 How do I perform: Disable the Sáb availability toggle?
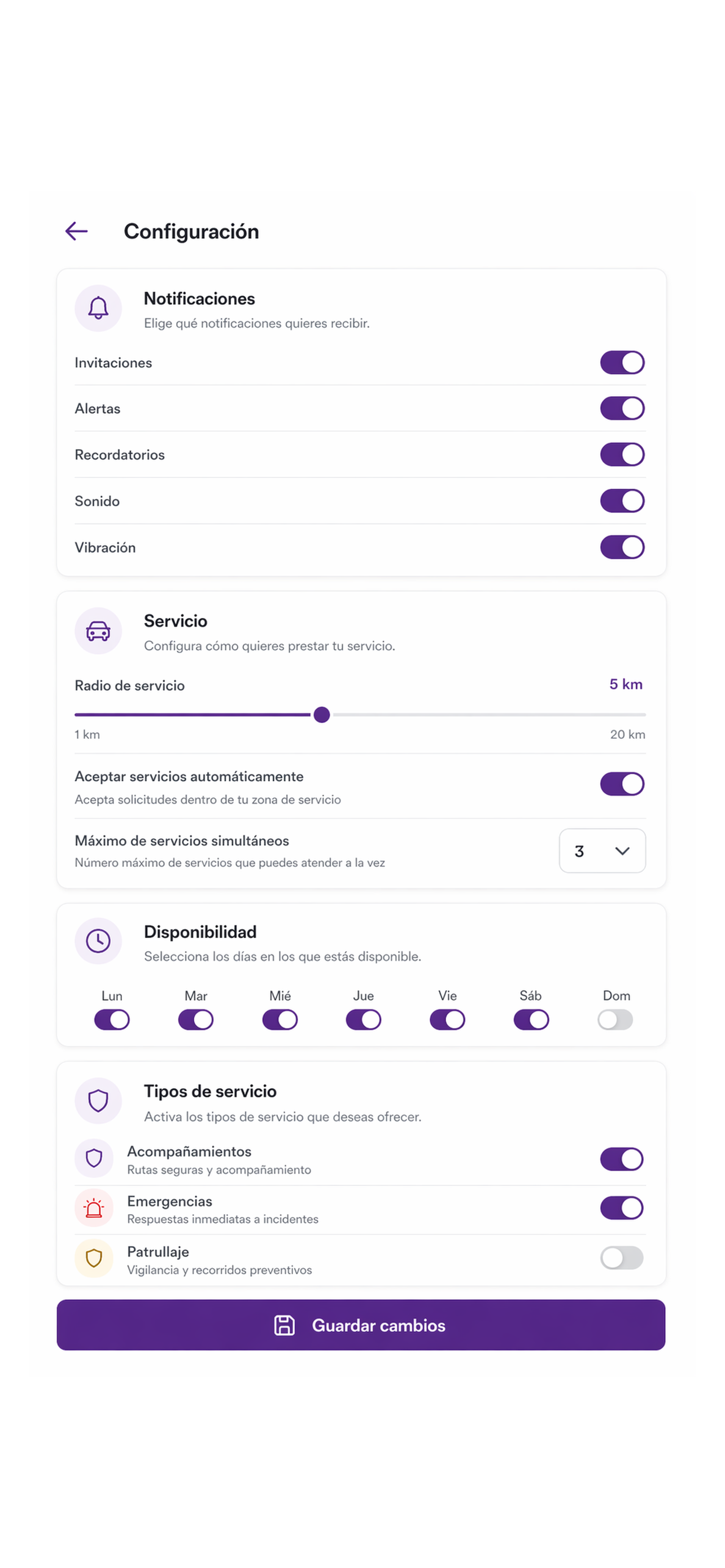[x=531, y=1019]
